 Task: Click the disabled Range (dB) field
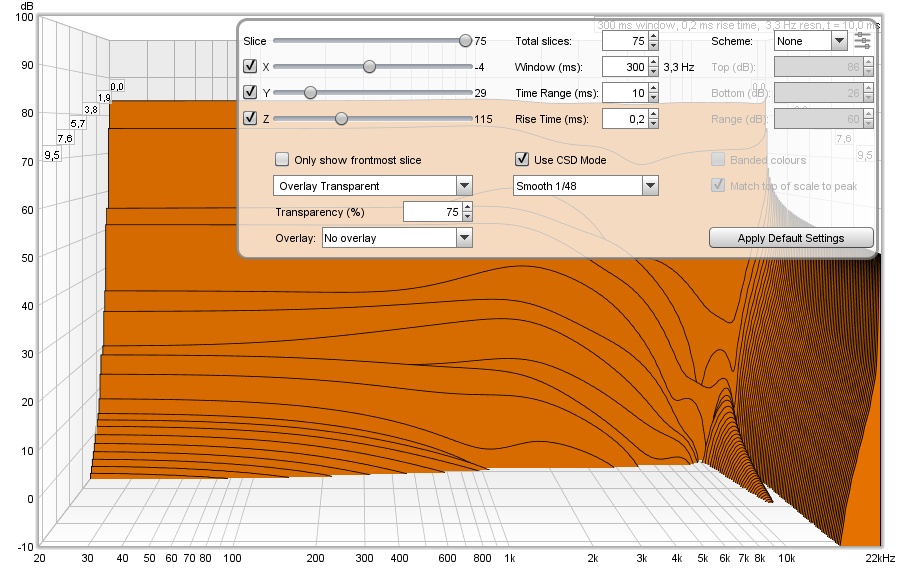click(818, 119)
